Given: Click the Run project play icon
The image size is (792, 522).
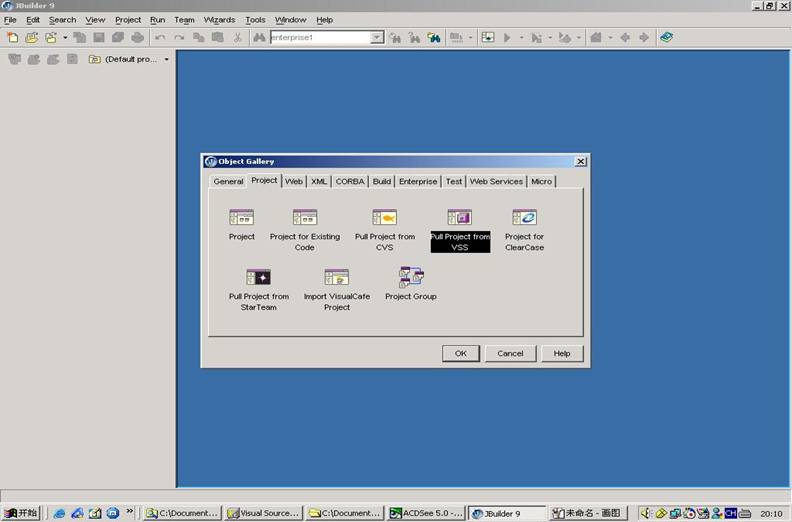Looking at the screenshot, I should [x=507, y=37].
